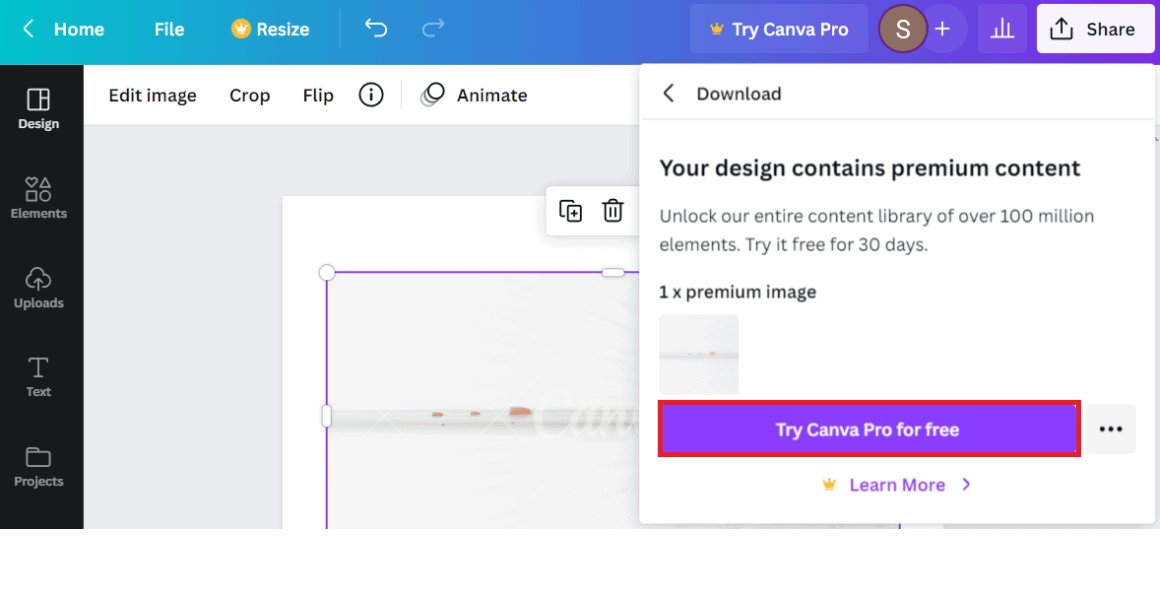View image info with the info icon
Screen dimensions: 1160x595
pos(371,95)
